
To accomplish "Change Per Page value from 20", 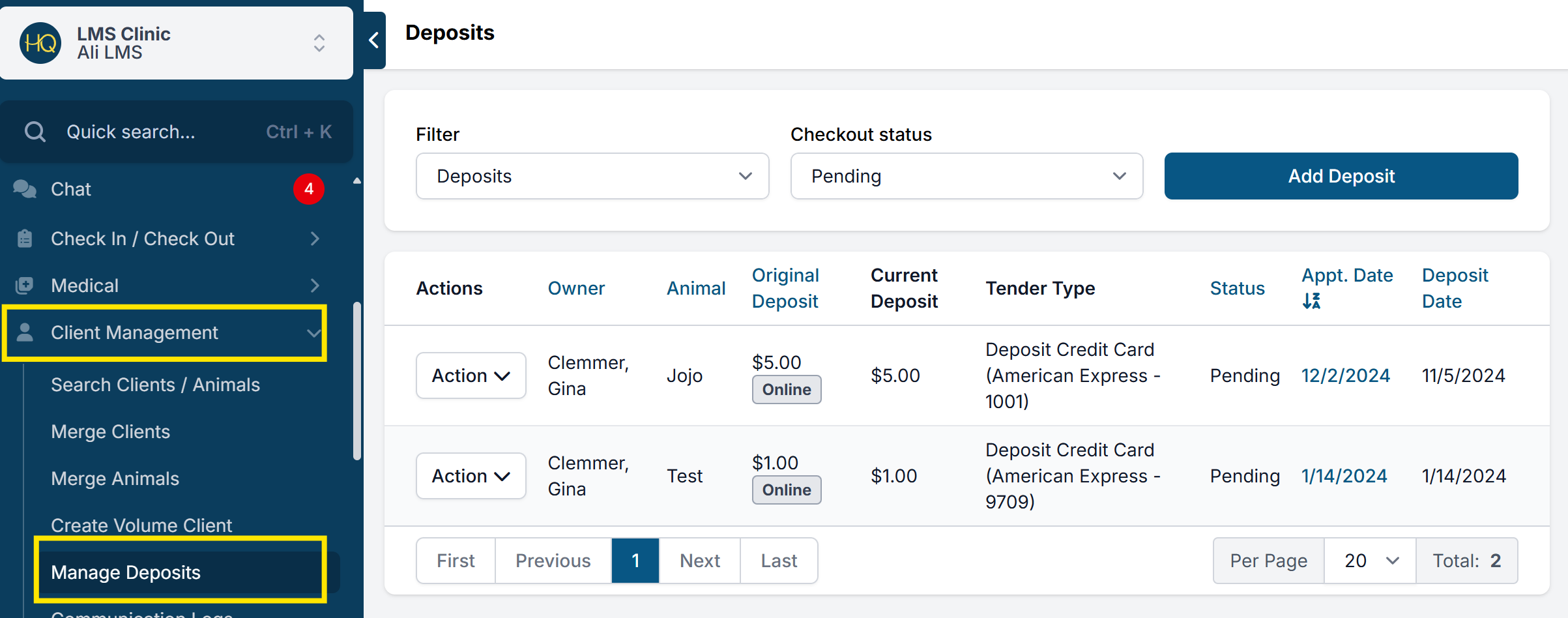I will [1370, 561].
